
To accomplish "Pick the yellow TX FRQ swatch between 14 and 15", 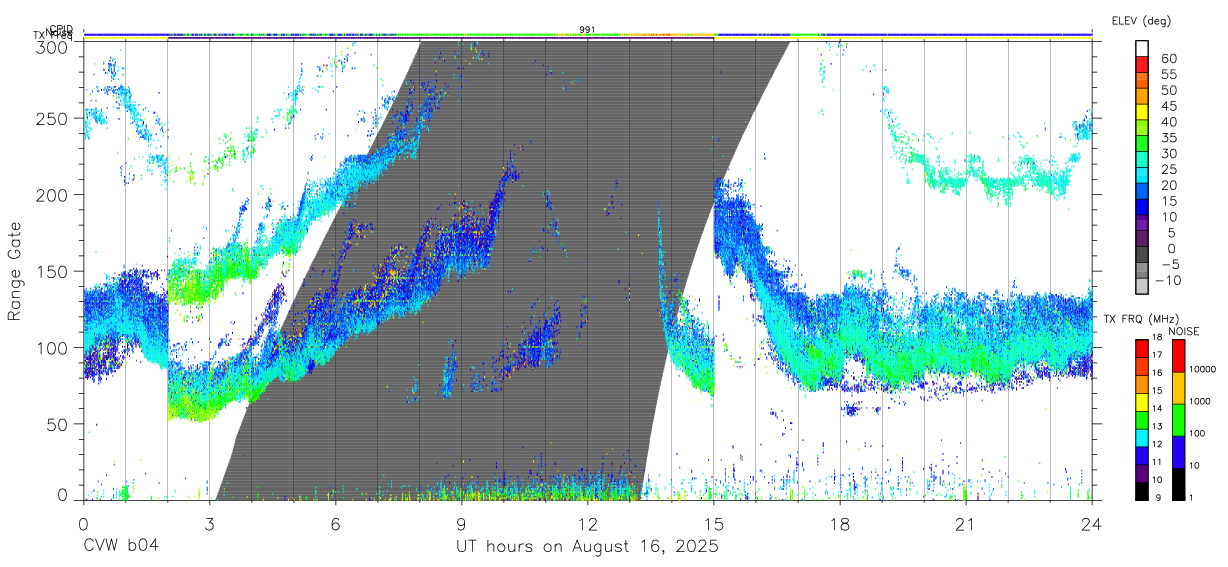I will click(x=1142, y=401).
